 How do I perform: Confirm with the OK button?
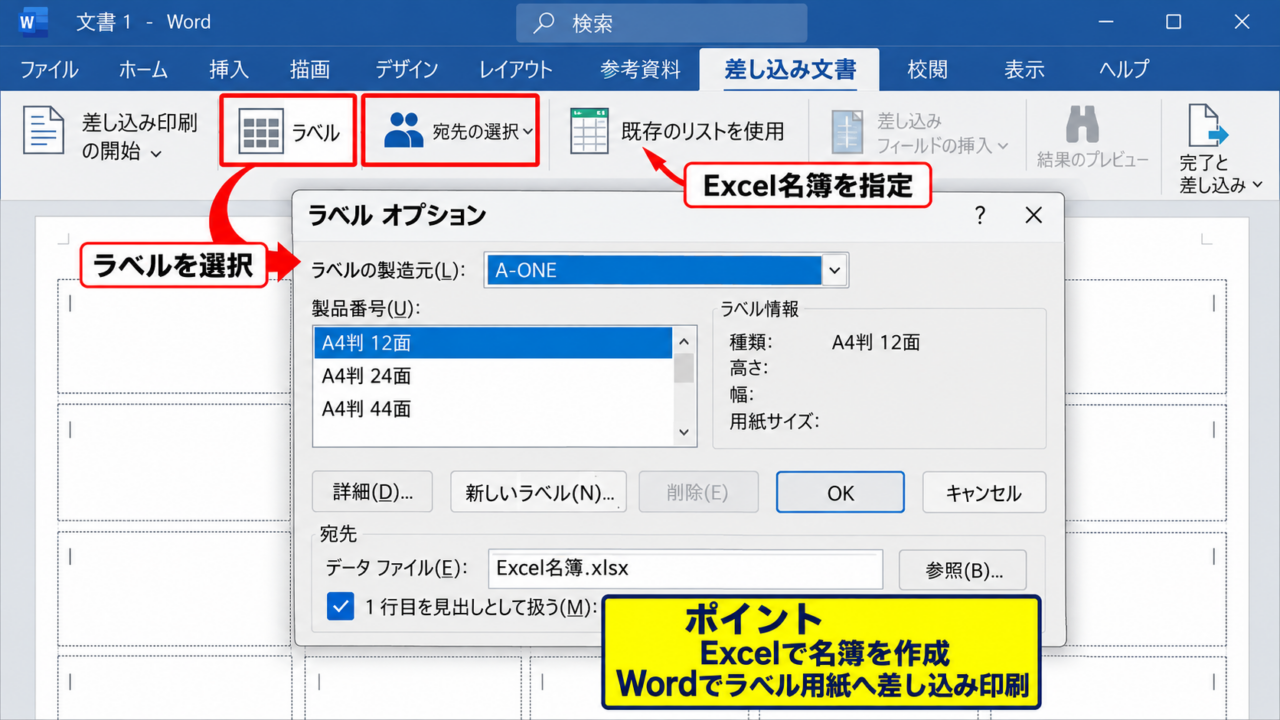(840, 493)
